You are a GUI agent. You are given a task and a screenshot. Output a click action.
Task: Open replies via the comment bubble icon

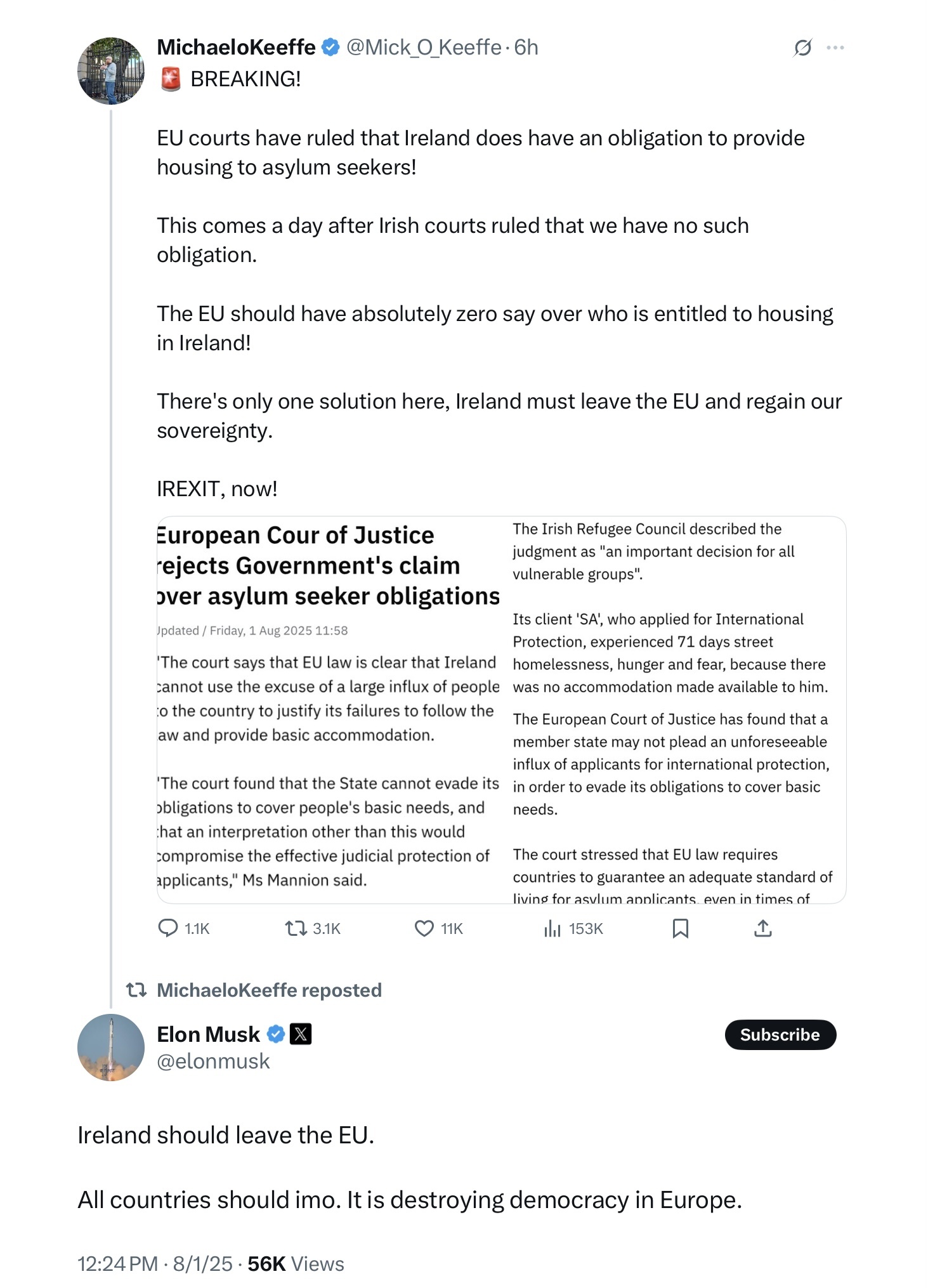point(168,928)
